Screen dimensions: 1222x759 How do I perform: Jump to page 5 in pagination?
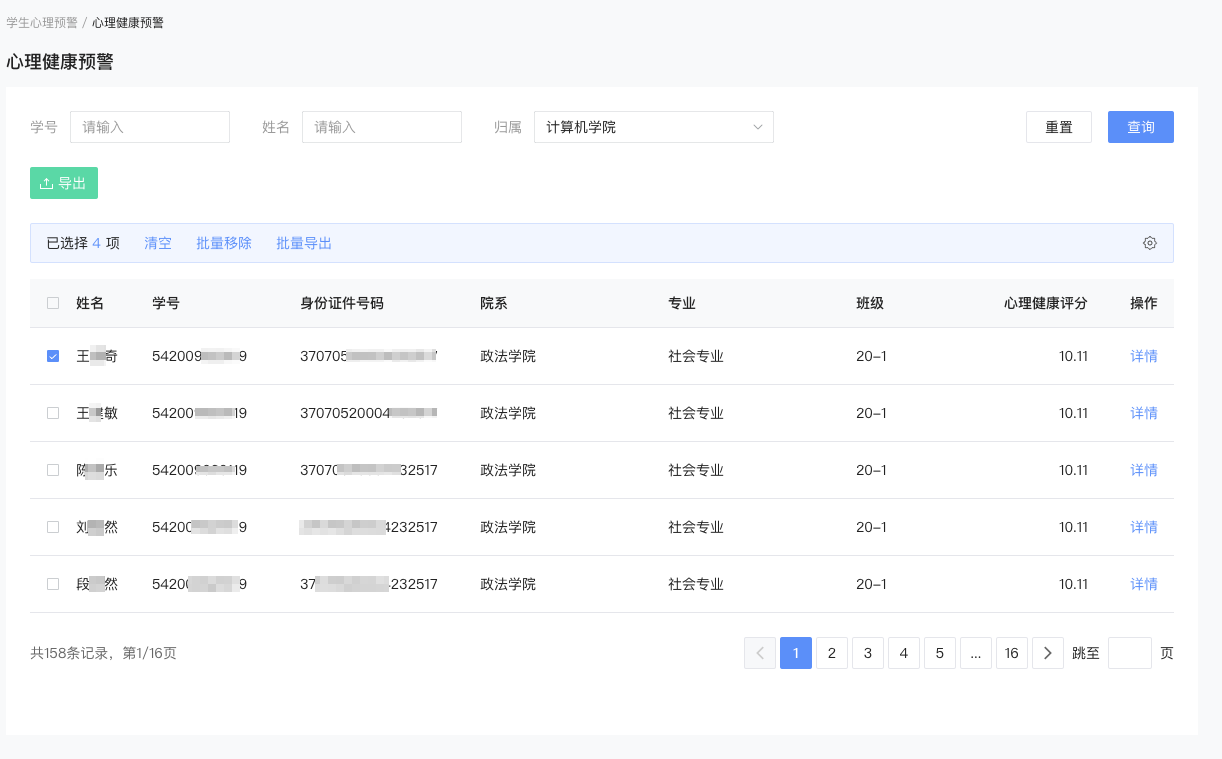coord(939,652)
